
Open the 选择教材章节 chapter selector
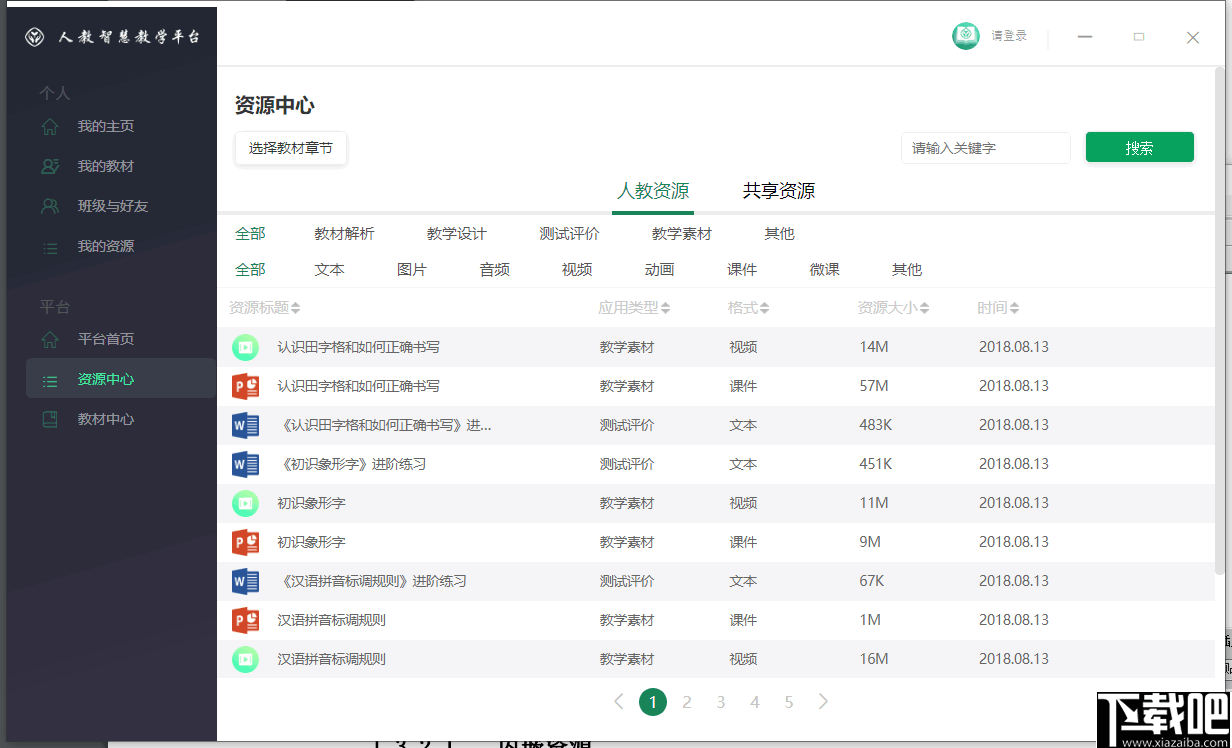coord(290,147)
